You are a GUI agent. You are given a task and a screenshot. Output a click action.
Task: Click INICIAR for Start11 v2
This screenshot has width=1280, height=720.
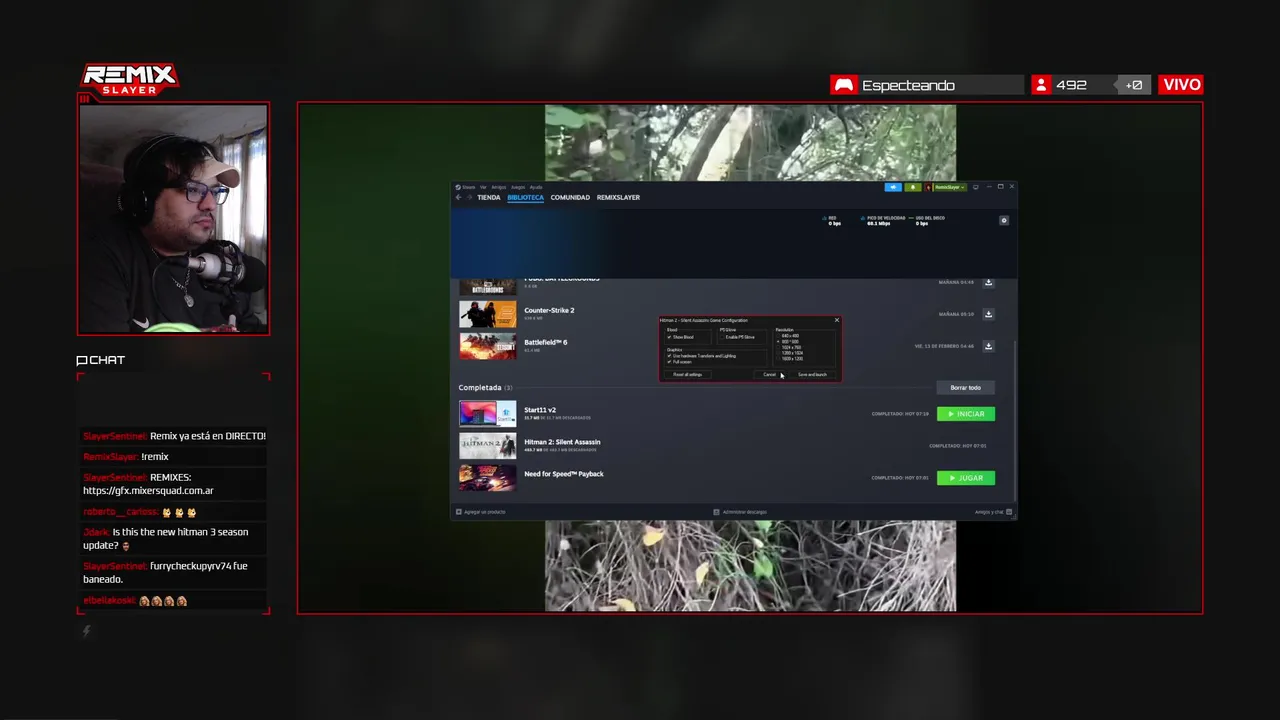point(966,414)
